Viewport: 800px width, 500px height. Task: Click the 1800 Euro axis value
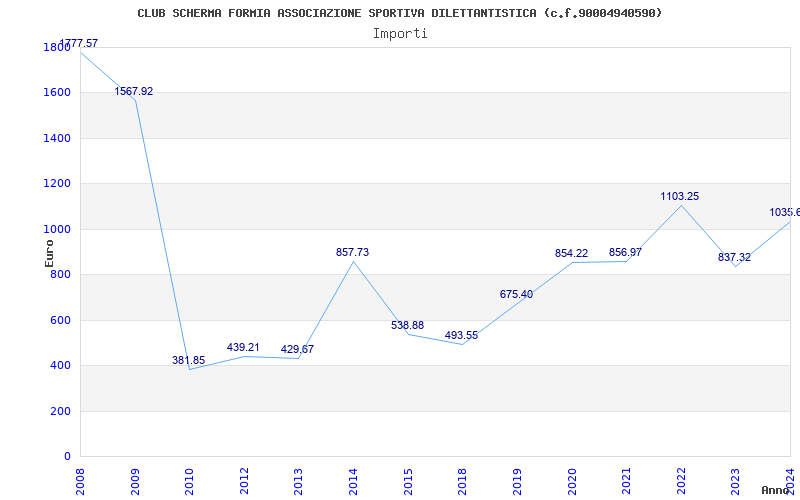tap(57, 47)
